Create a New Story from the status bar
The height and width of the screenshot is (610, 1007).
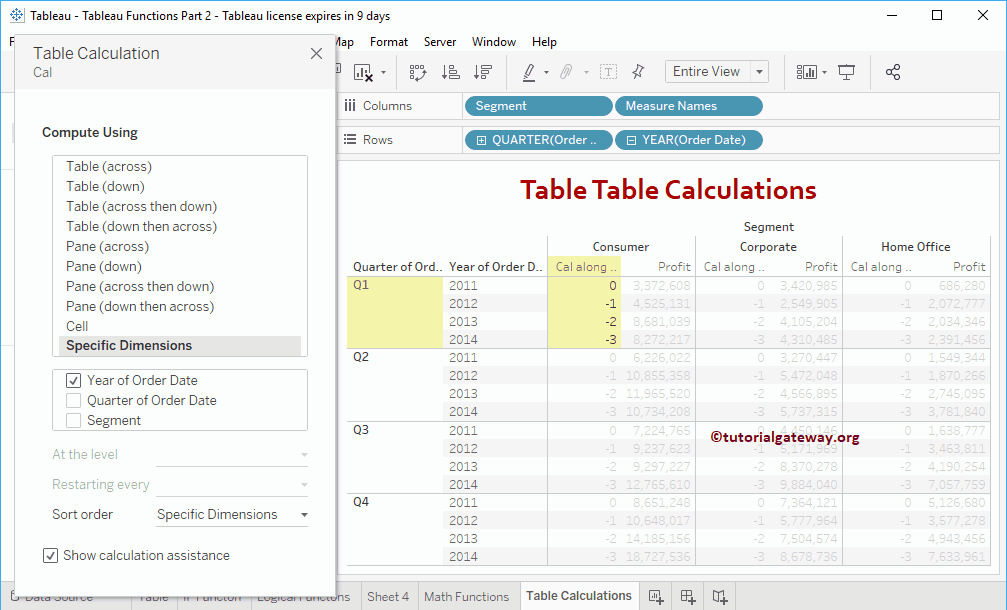[719, 596]
